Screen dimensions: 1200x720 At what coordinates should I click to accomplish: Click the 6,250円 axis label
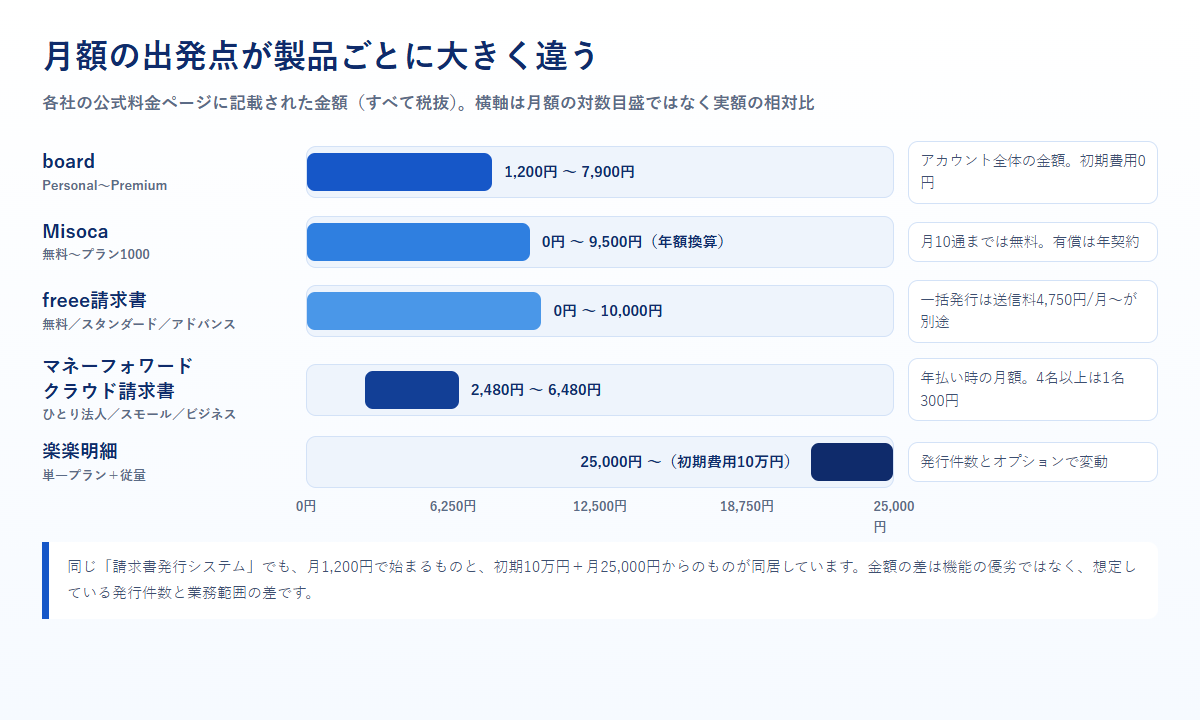(453, 506)
